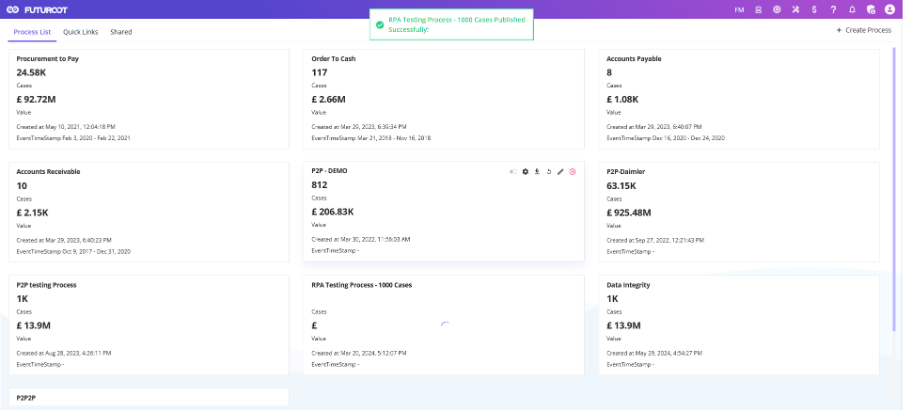This screenshot has height=411, width=903.
Task: Open the Order To Cash card
Action: point(444,99)
